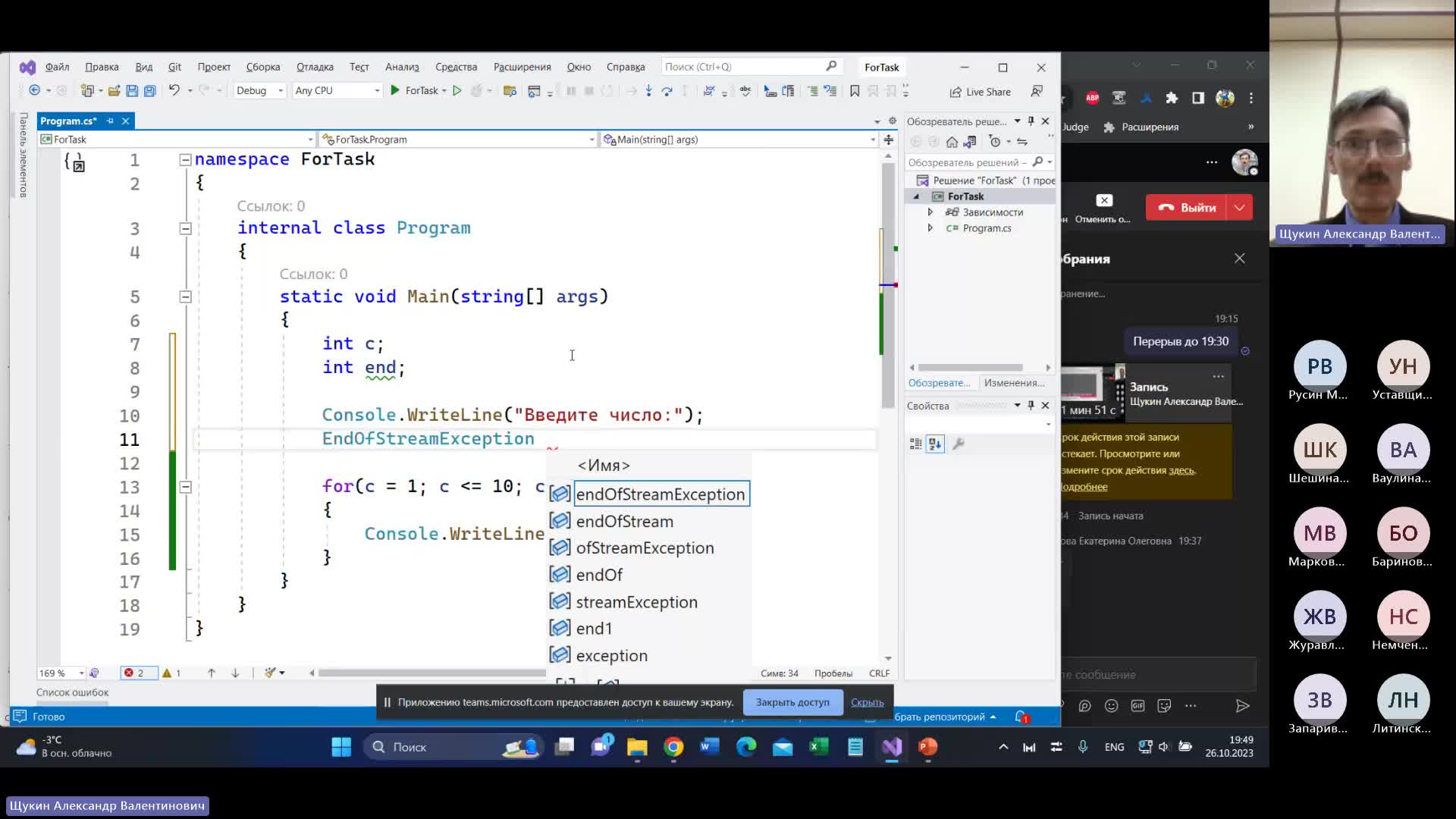1456x819 pixels.
Task: Open the Отладка menu
Action: point(315,67)
